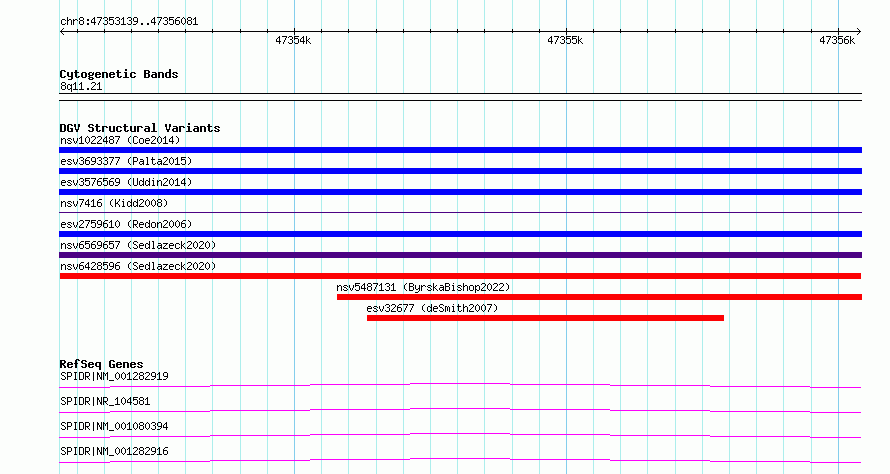Click the nsv6428596 (Sedlazeck2020) label
Image resolution: width=890 pixels, height=474 pixels.
pyautogui.click(x=138, y=266)
